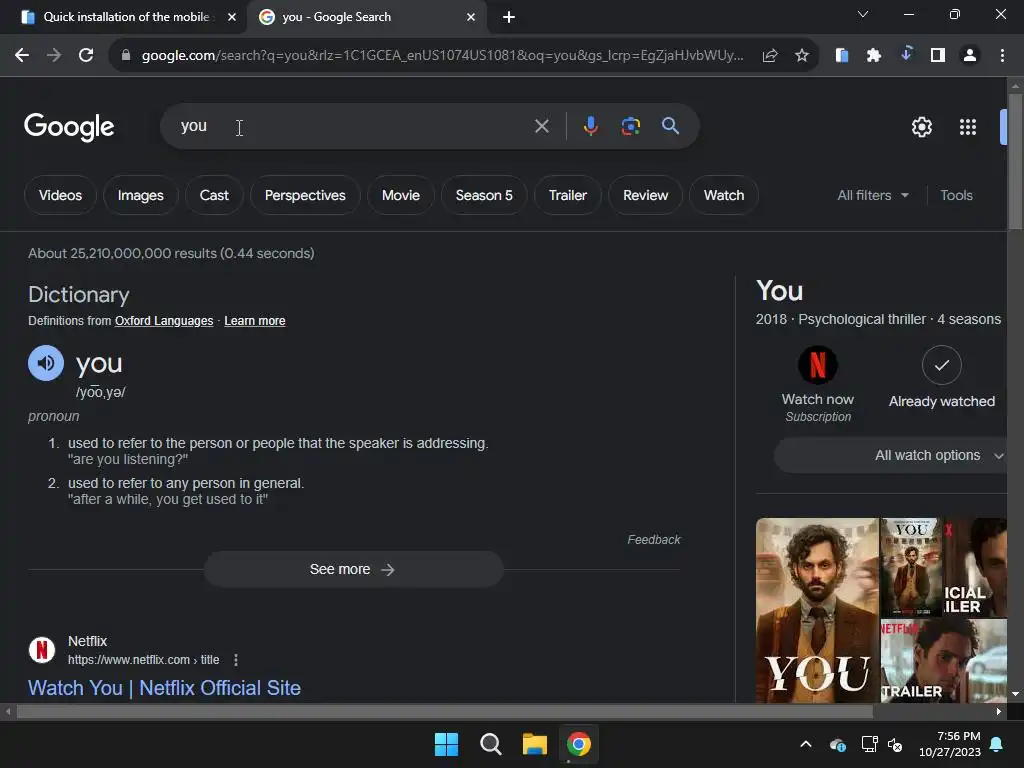Screen dimensions: 1024x768
Task: Share this page from address bar
Action: tap(770, 56)
